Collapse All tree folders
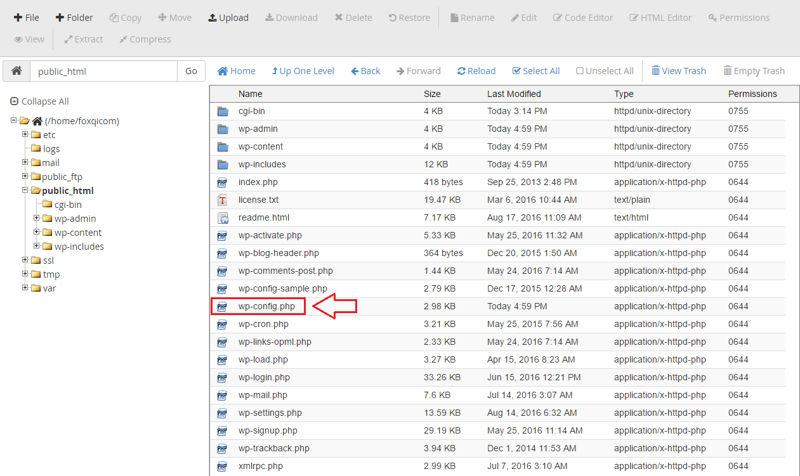 coord(39,101)
